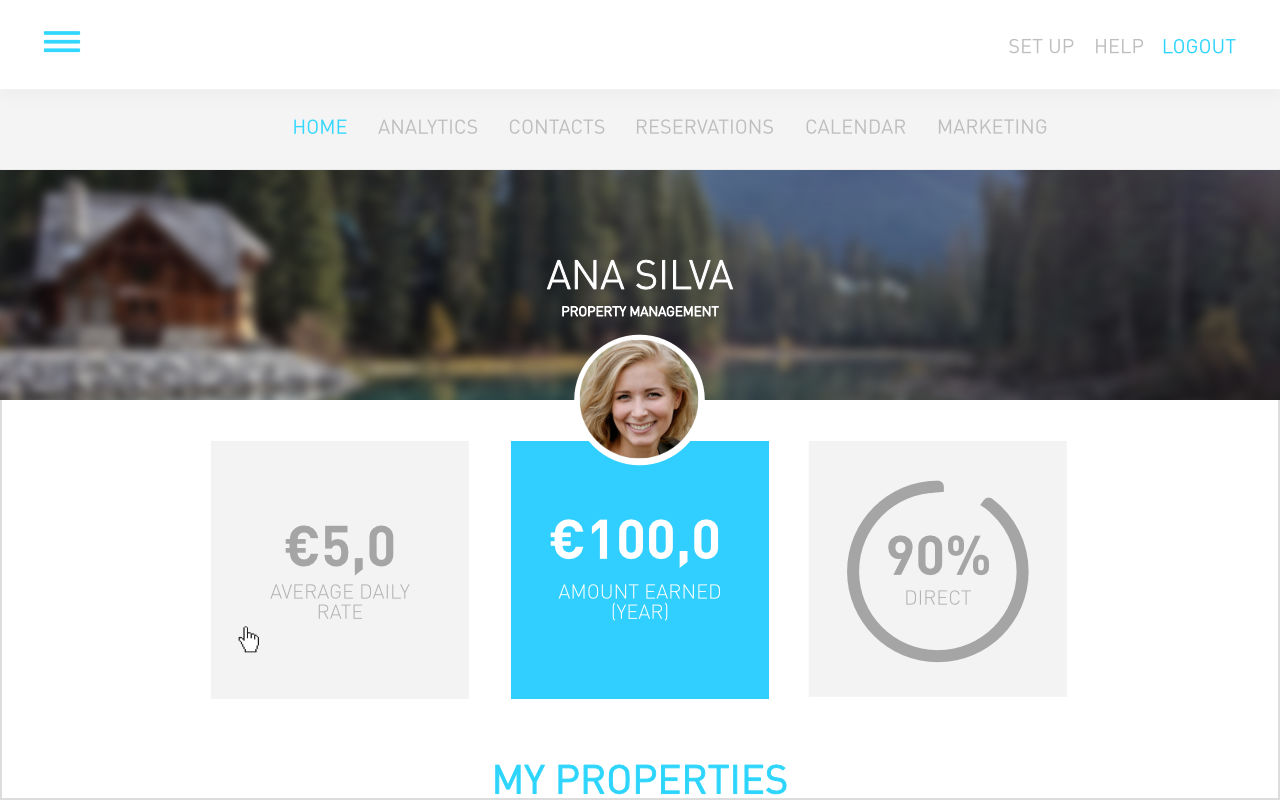Image resolution: width=1280 pixels, height=800 pixels.
Task: Switch to the MARKETING tab
Action: [992, 127]
